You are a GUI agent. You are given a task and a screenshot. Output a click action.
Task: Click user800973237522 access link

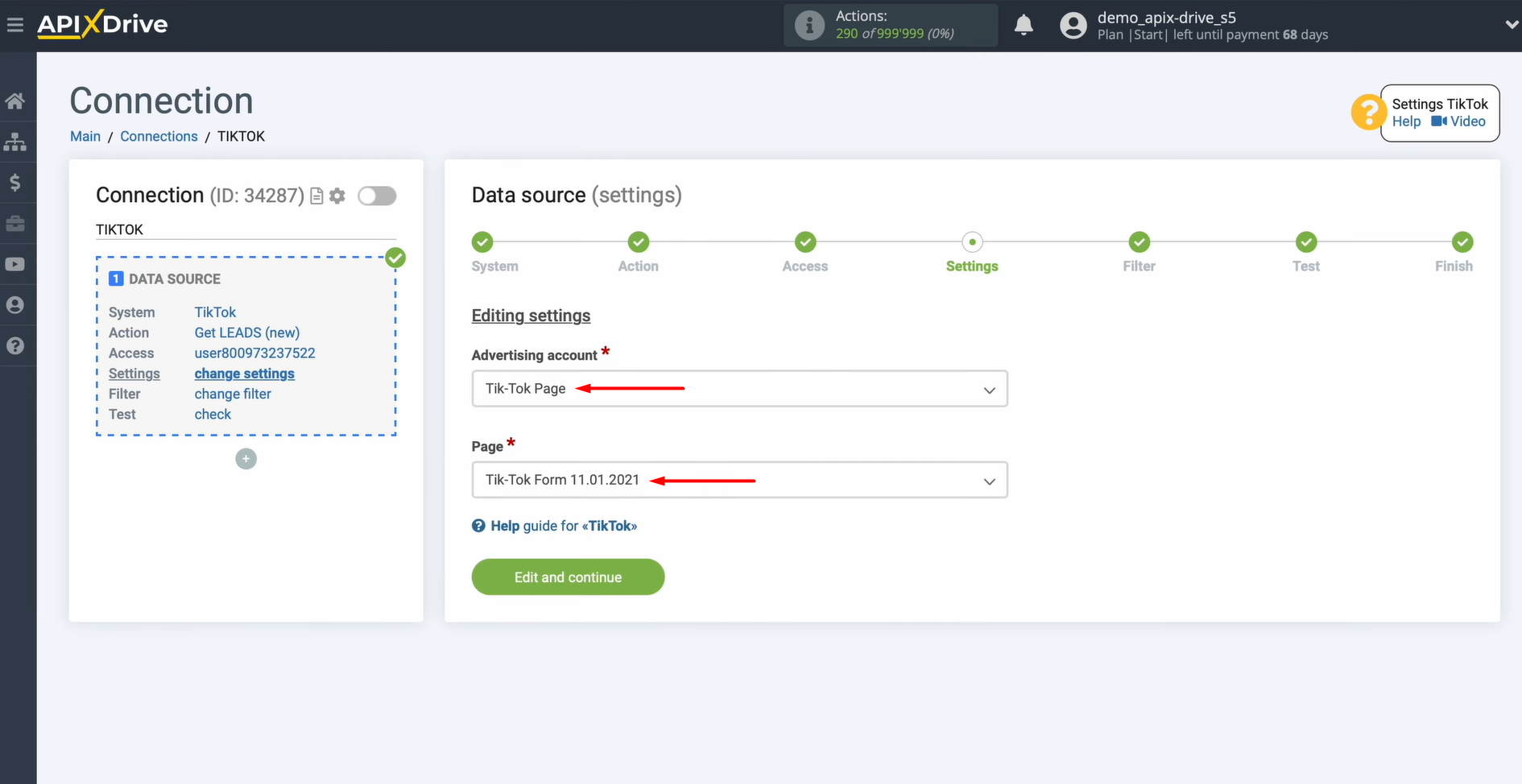254,353
